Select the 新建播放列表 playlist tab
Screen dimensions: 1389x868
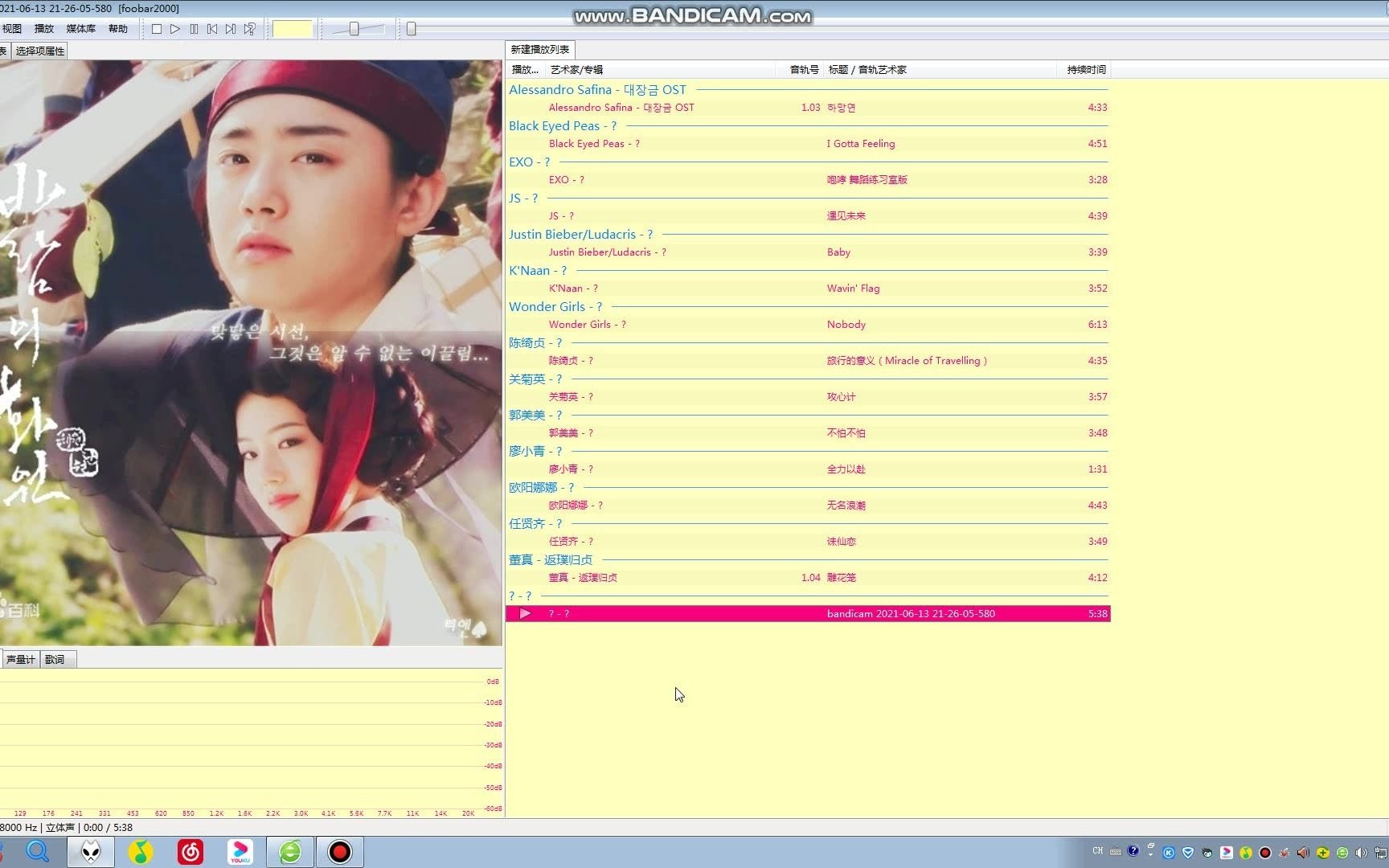(540, 50)
